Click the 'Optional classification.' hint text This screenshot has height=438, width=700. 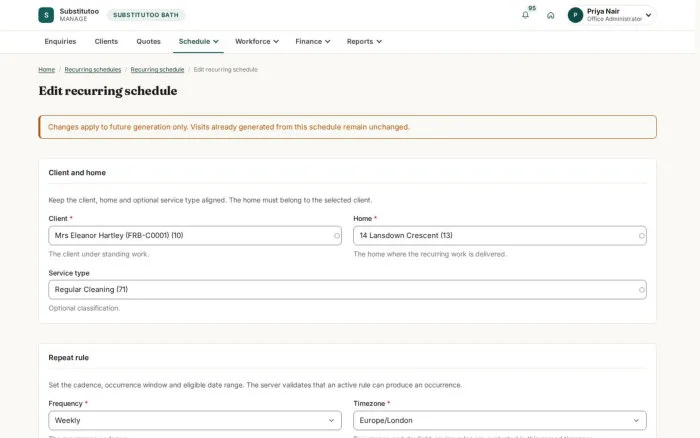(84, 309)
